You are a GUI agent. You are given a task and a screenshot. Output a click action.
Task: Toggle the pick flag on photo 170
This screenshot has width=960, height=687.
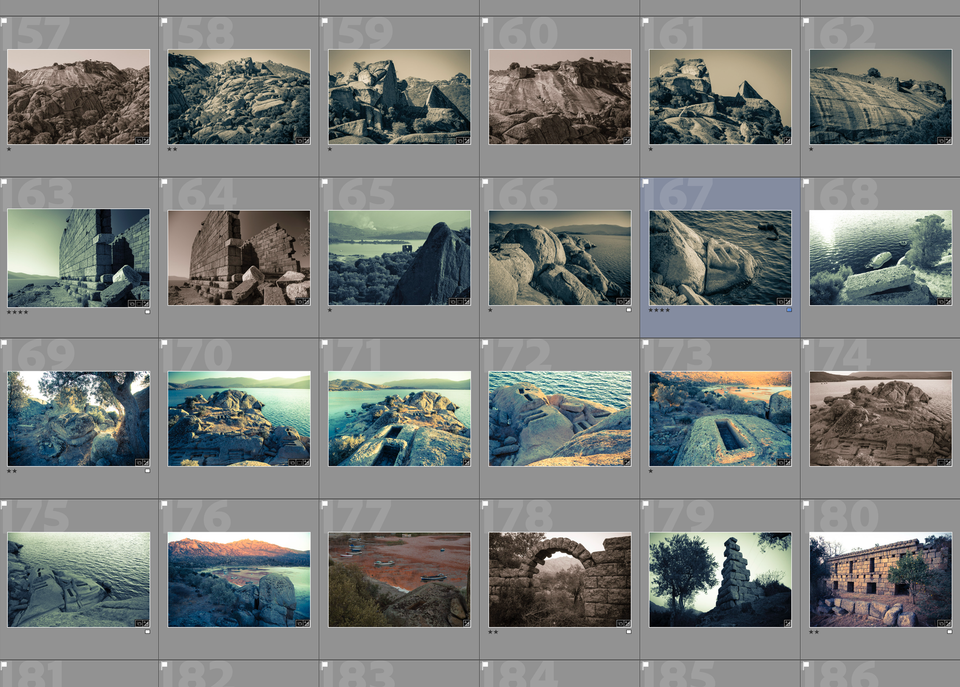[164, 344]
